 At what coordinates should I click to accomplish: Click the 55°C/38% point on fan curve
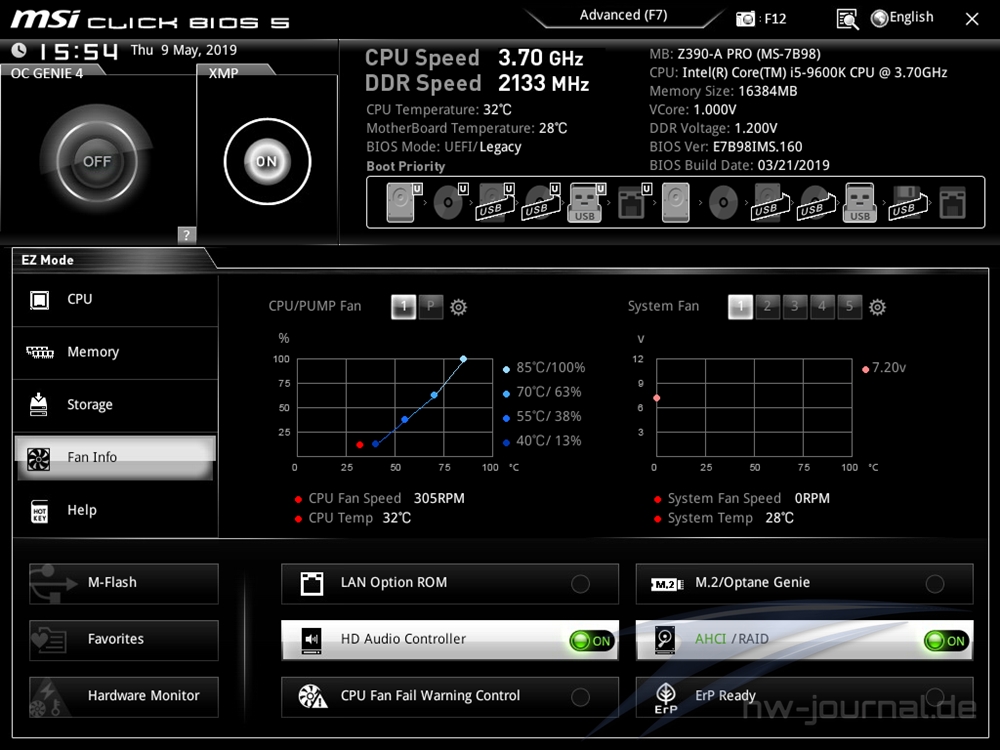(405, 420)
